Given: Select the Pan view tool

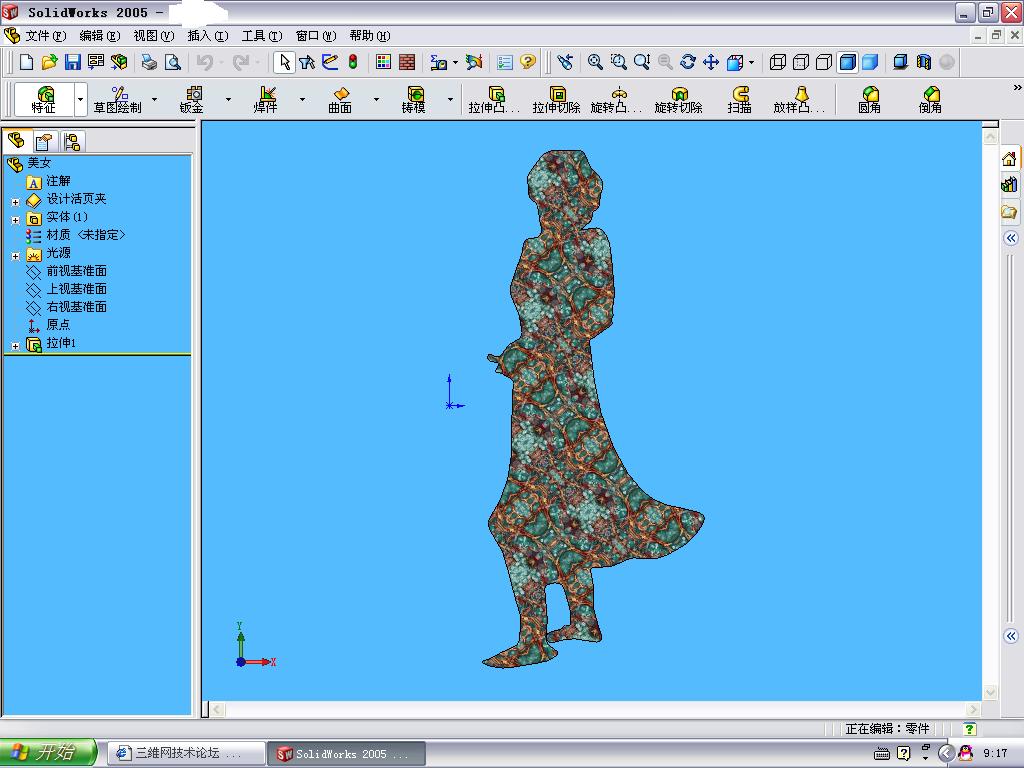Looking at the screenshot, I should tap(711, 62).
